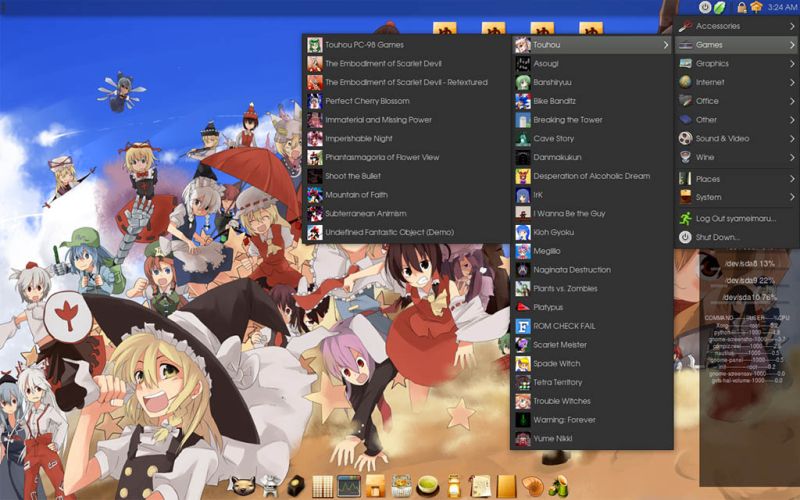Expand the Other submenu arrow
This screenshot has width=800, height=500.
792,120
